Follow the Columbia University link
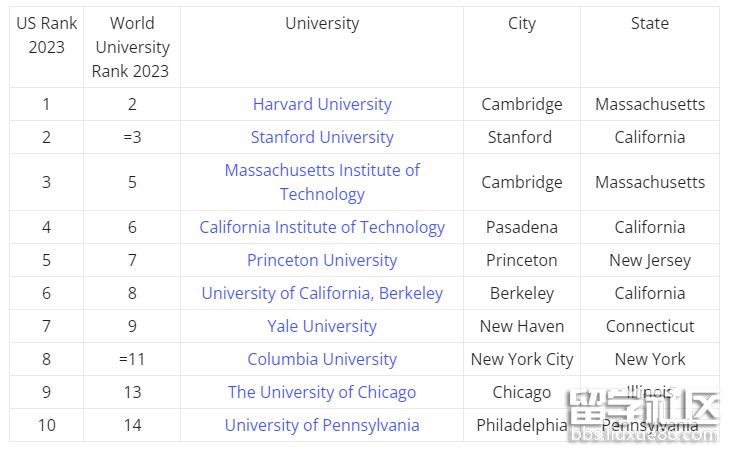Viewport: 734px width, 456px height. point(322,359)
